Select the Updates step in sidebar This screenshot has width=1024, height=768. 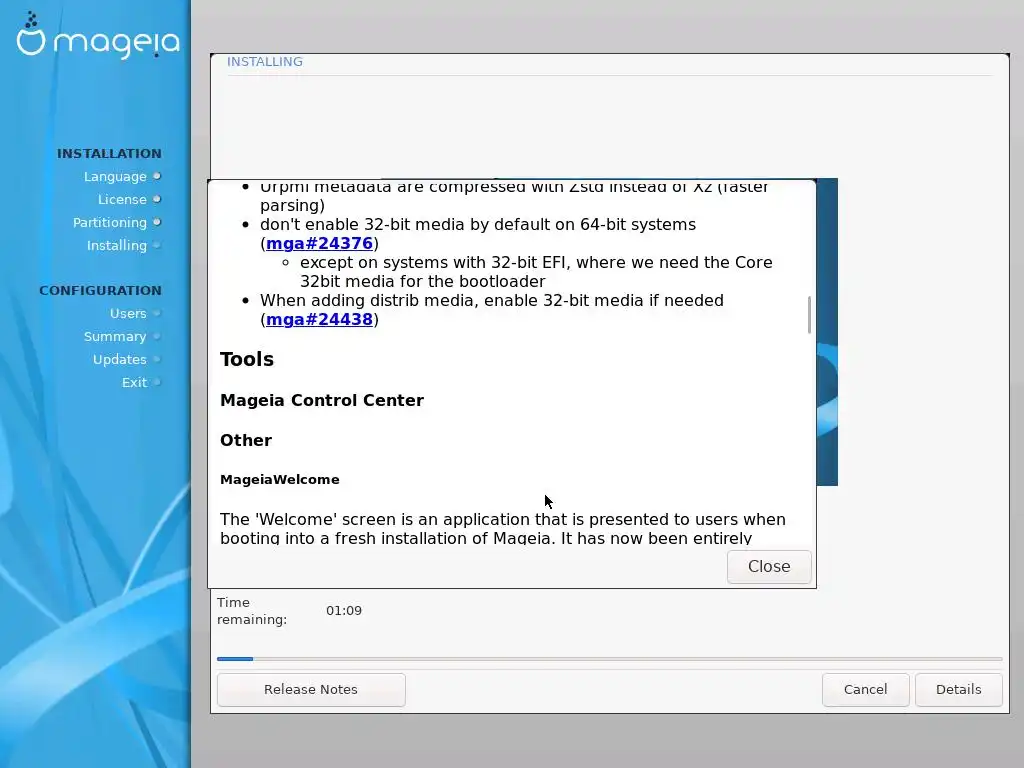(120, 359)
